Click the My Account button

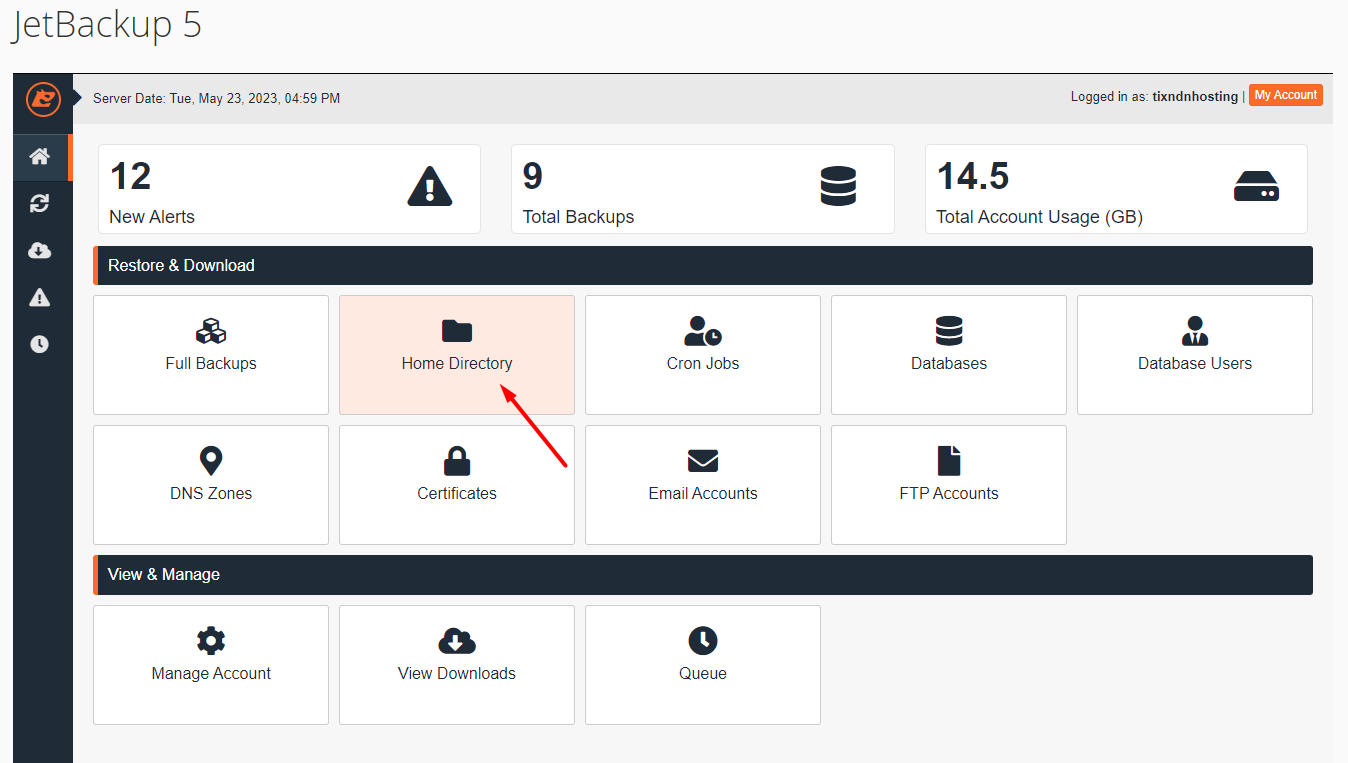tap(1285, 95)
